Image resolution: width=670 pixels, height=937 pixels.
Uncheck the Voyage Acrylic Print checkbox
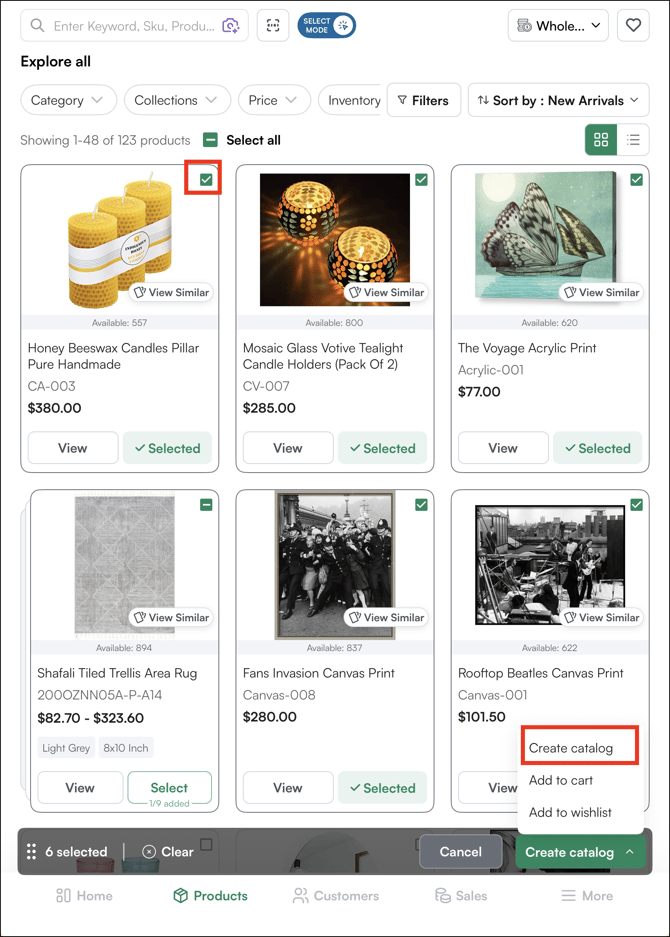pyautogui.click(x=637, y=180)
